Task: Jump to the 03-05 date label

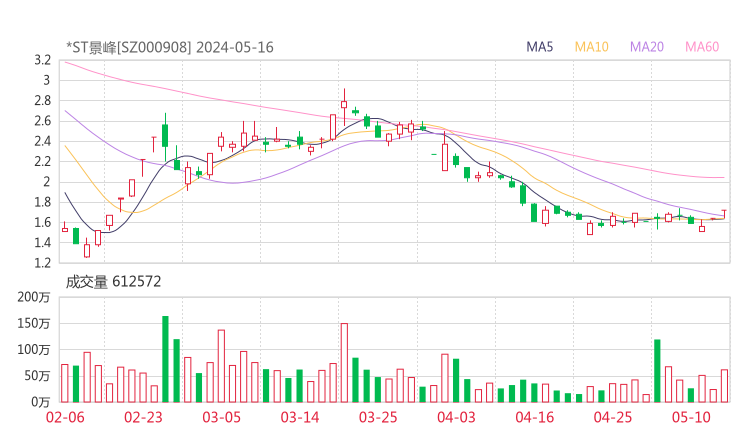Action: 222,417
